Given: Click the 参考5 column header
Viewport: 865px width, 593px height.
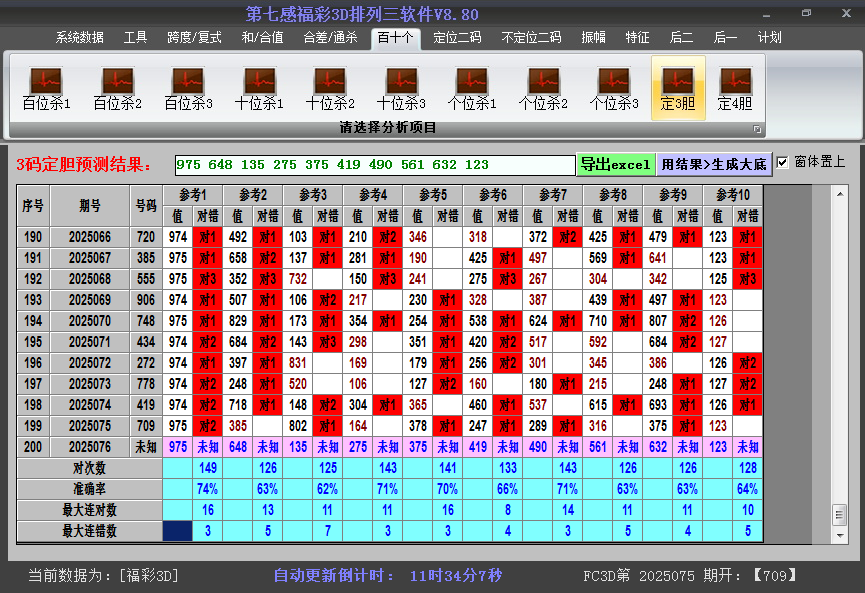Looking at the screenshot, I should click(433, 195).
